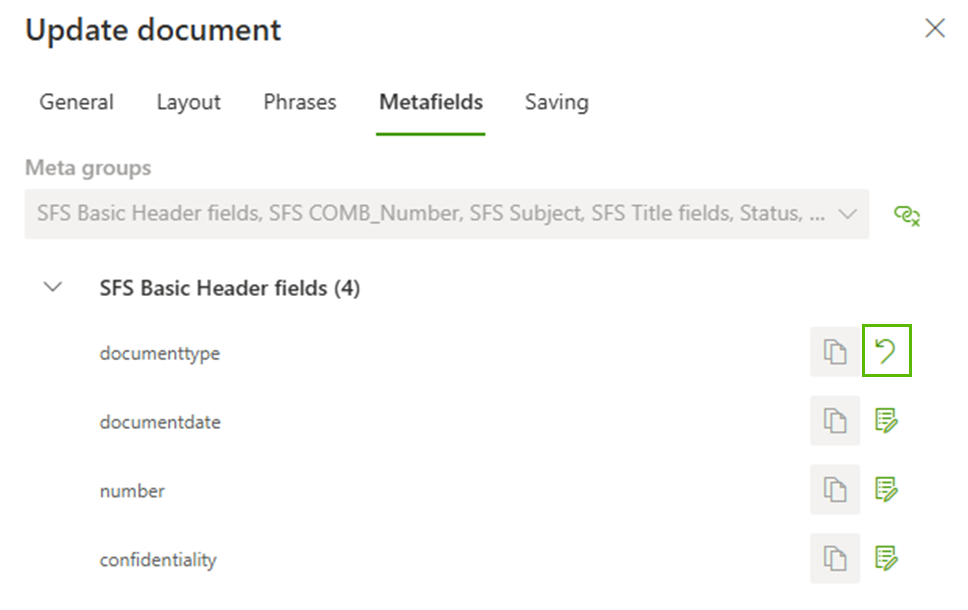
Task: Click the SFS Basic Header fields heading
Action: [x=230, y=288]
